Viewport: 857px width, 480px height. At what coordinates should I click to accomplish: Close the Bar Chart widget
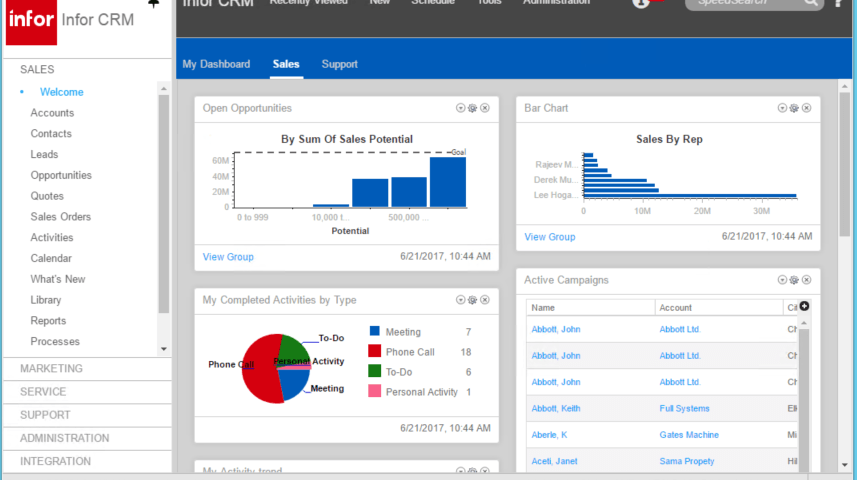click(807, 108)
